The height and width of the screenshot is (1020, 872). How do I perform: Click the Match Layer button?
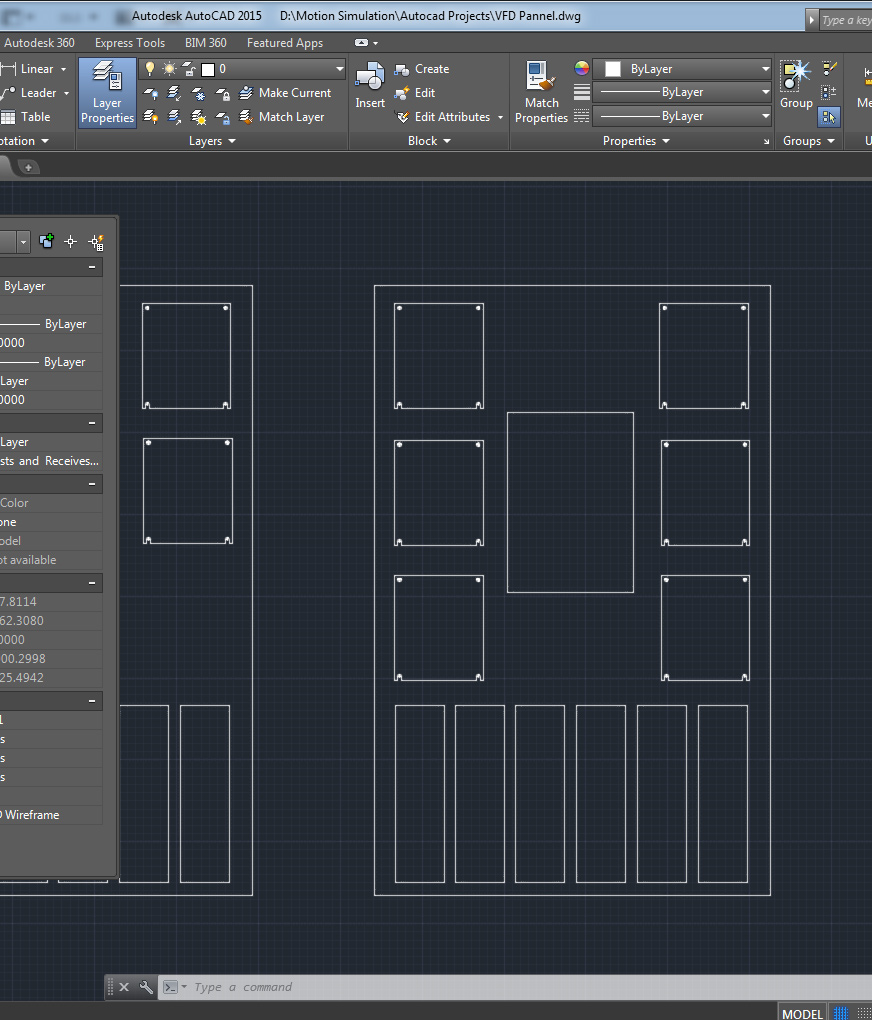pyautogui.click(x=282, y=117)
